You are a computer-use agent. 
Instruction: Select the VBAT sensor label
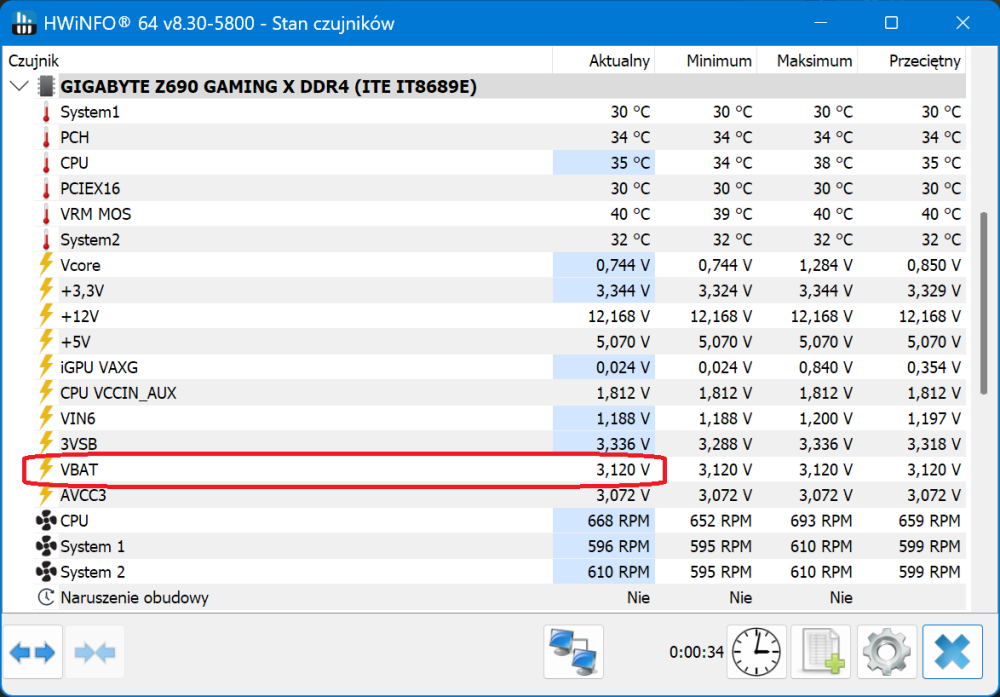pos(79,469)
